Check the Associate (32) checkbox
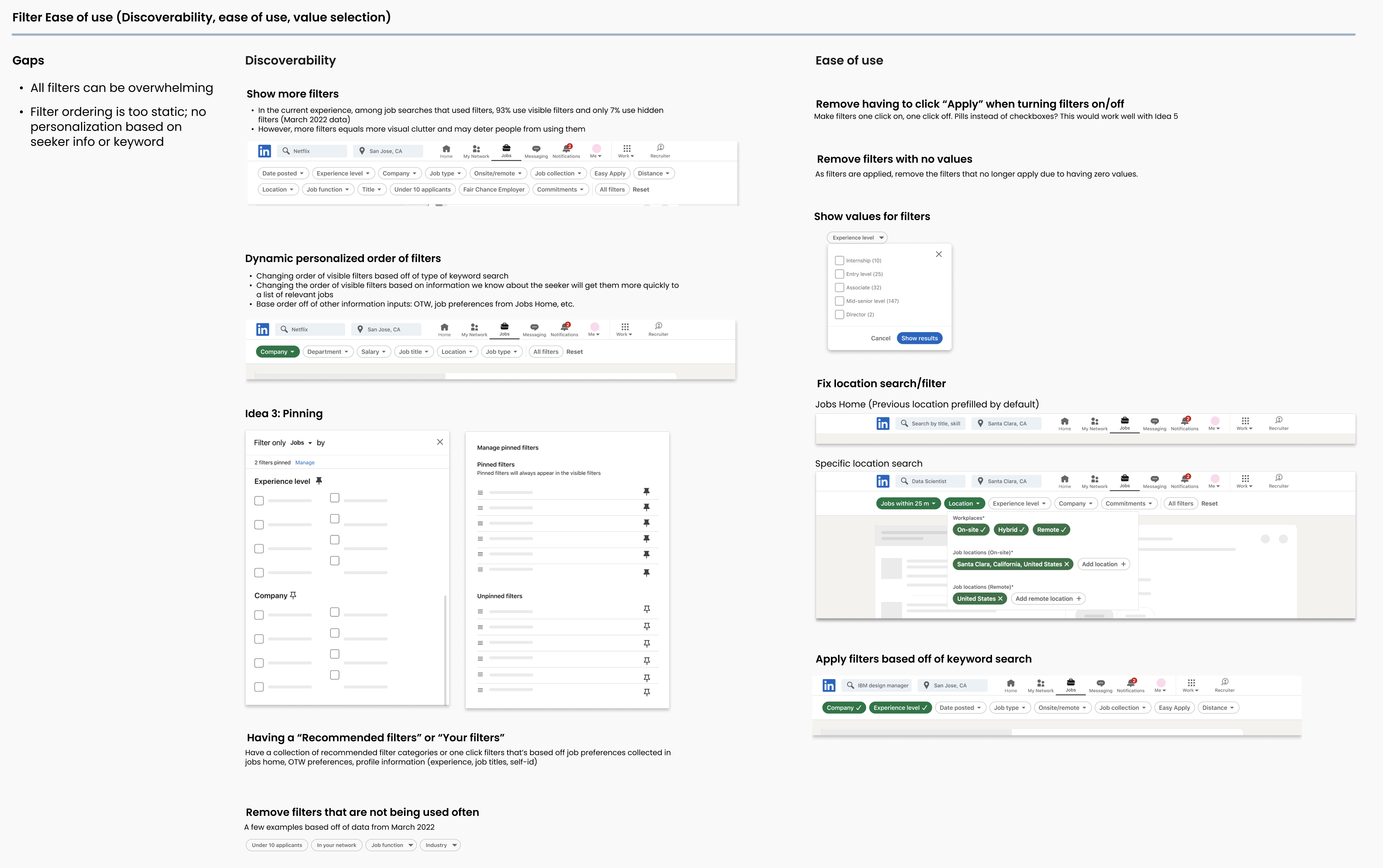This screenshot has width=1383, height=868. pos(839,288)
